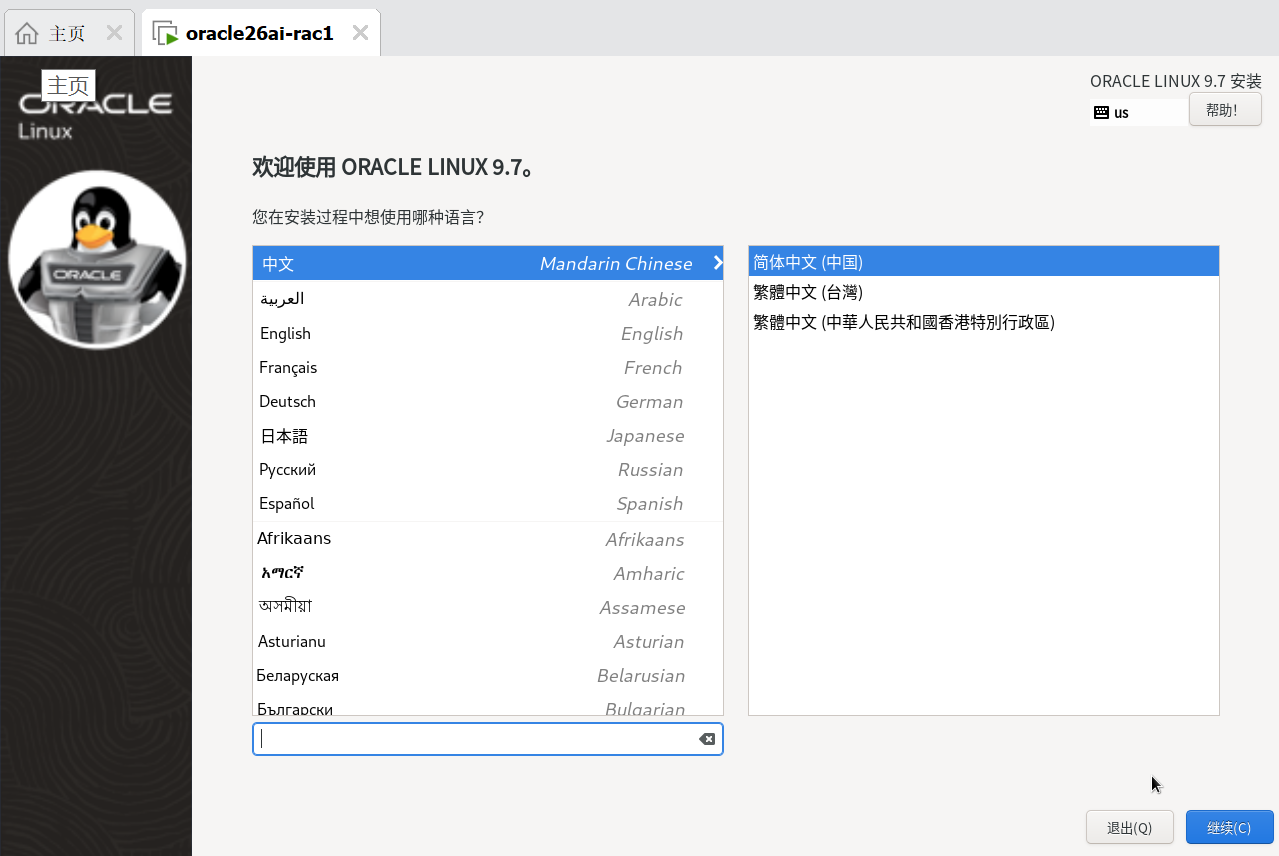
Task: Select Asturianu Asturian language
Action: tap(488, 641)
